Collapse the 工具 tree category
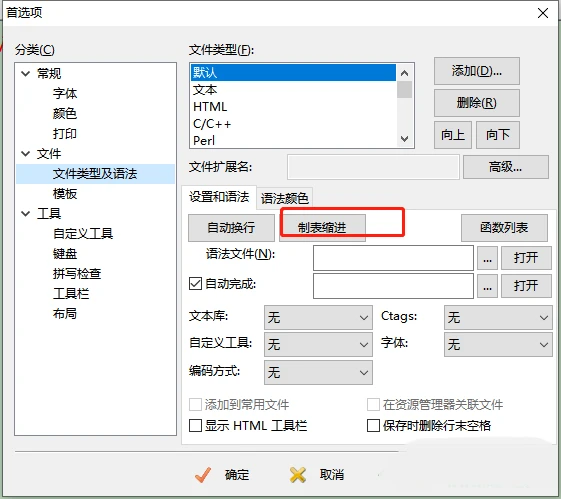 click(x=25, y=214)
